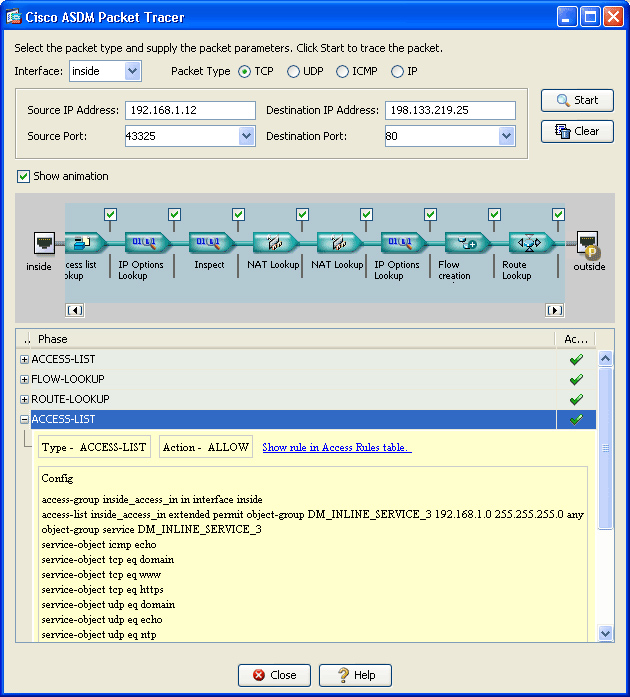Image resolution: width=630 pixels, height=697 pixels.
Task: Click the result checkbox above Flow creation
Action: tap(494, 215)
